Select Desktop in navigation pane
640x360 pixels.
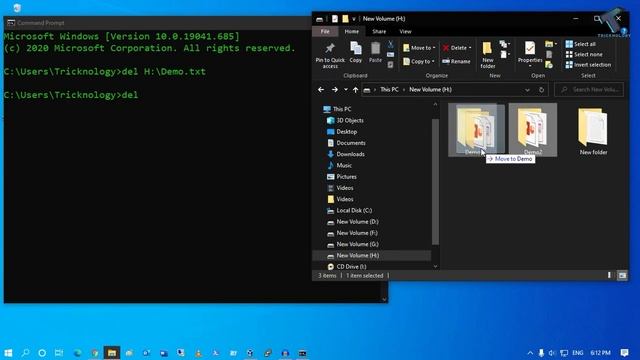tap(342, 131)
